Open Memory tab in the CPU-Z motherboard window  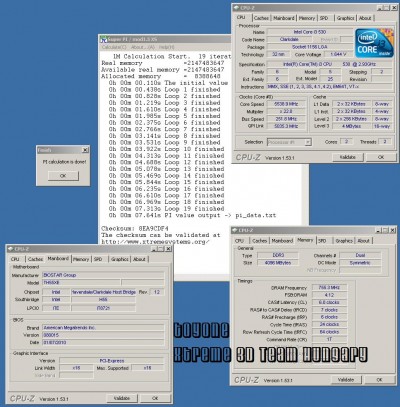click(81, 259)
